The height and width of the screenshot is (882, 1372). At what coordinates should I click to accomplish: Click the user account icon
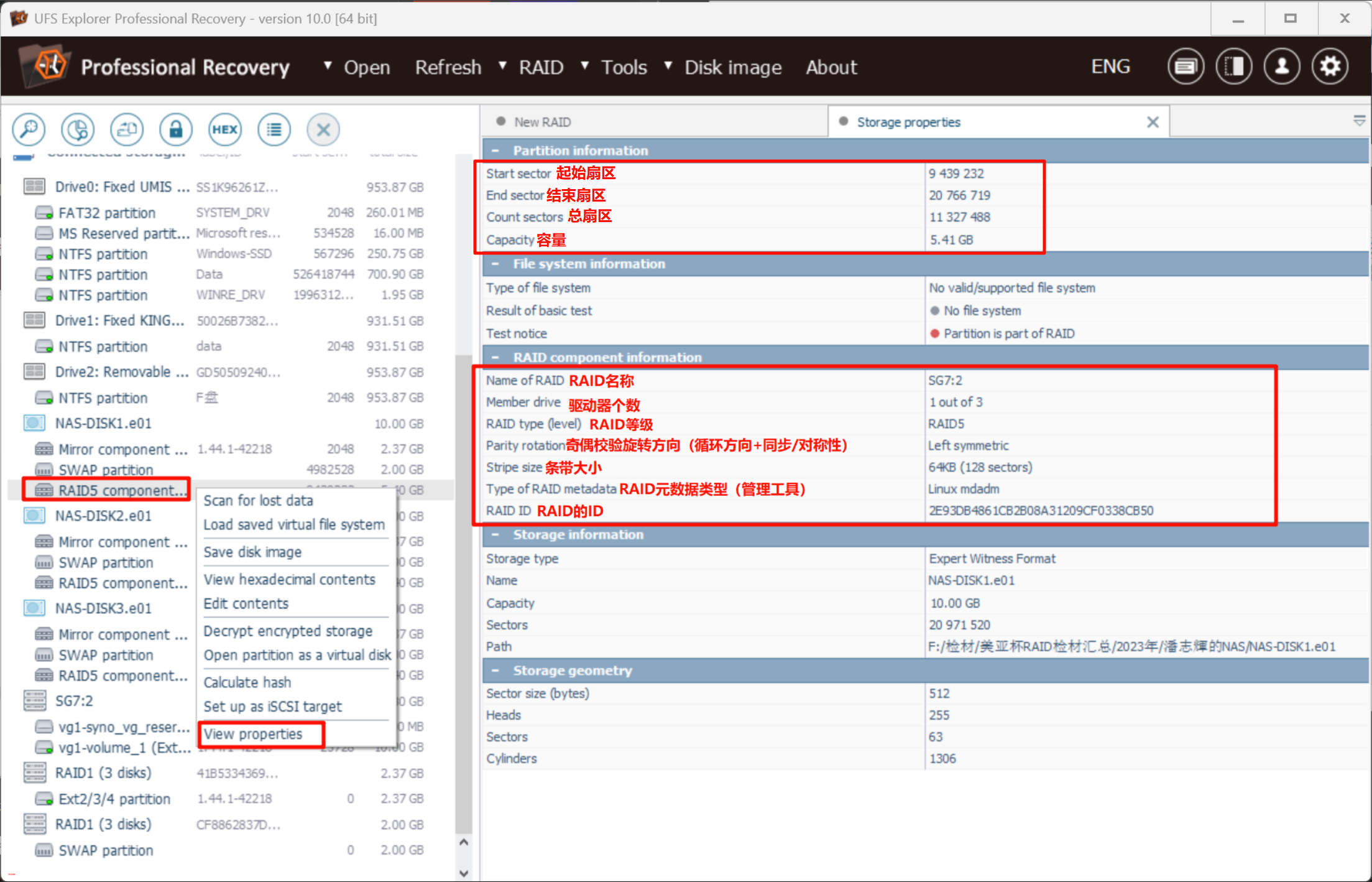tap(1282, 67)
